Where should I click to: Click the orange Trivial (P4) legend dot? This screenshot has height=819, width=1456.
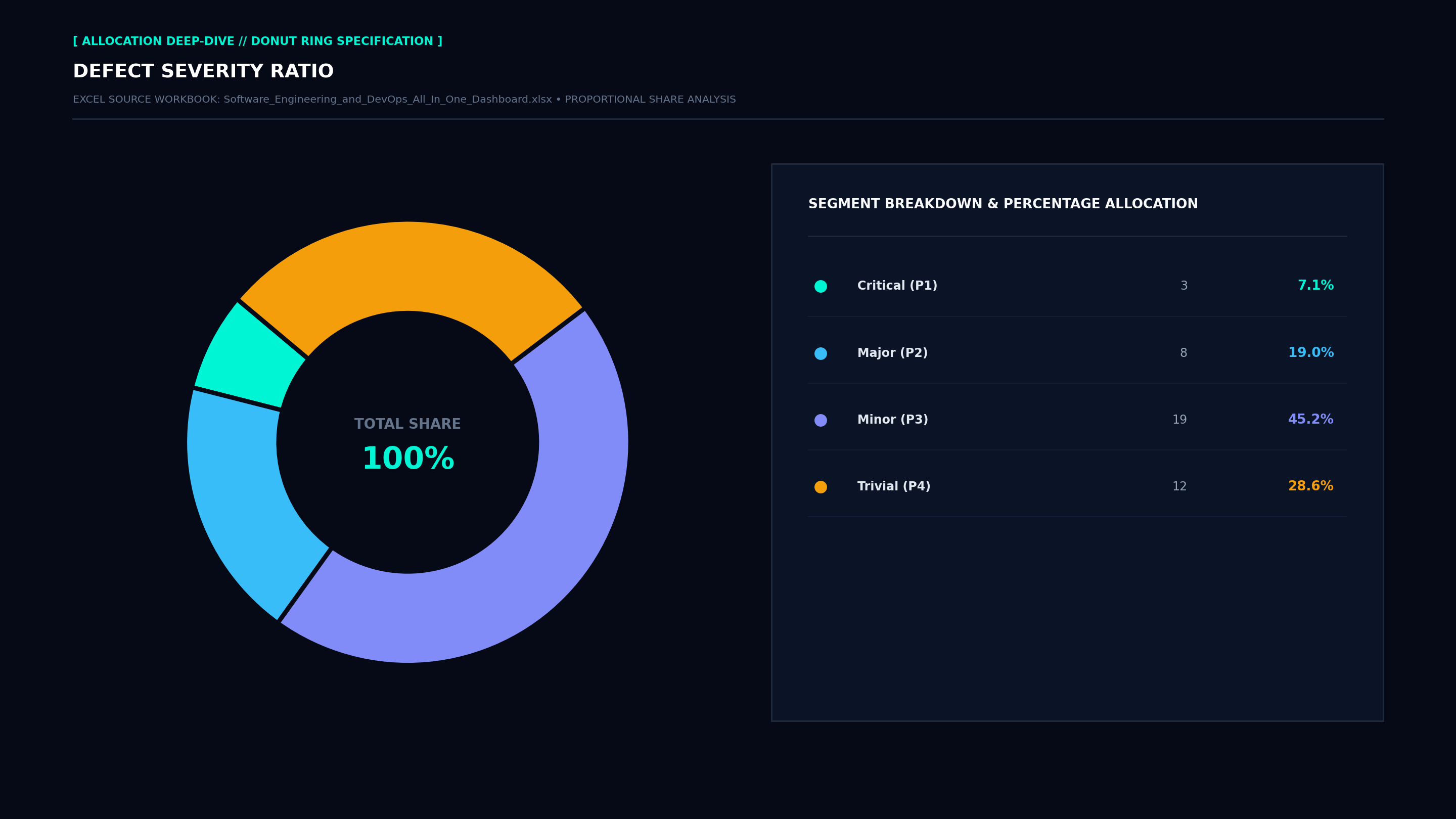coord(821,487)
